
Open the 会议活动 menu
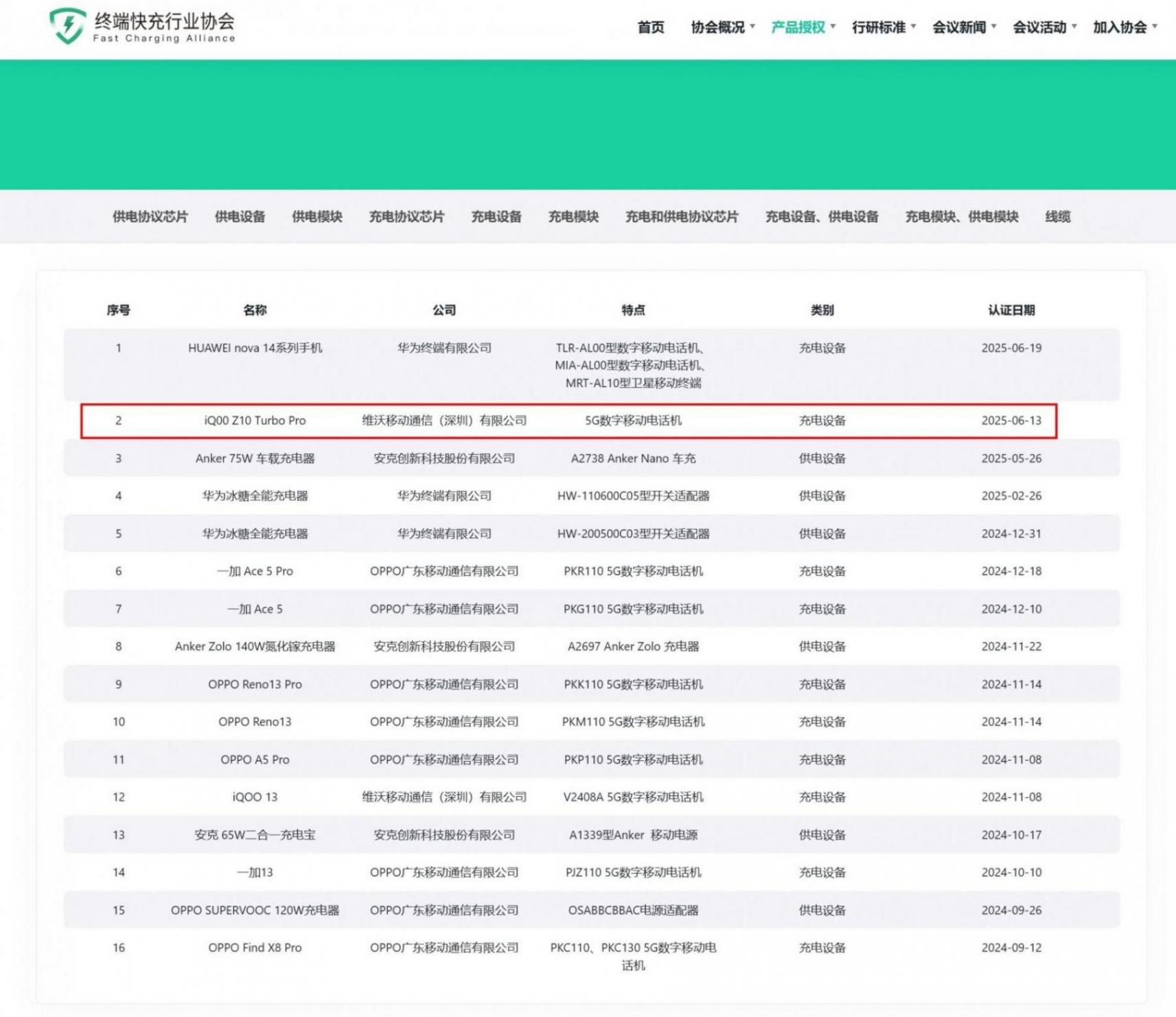click(x=1044, y=27)
